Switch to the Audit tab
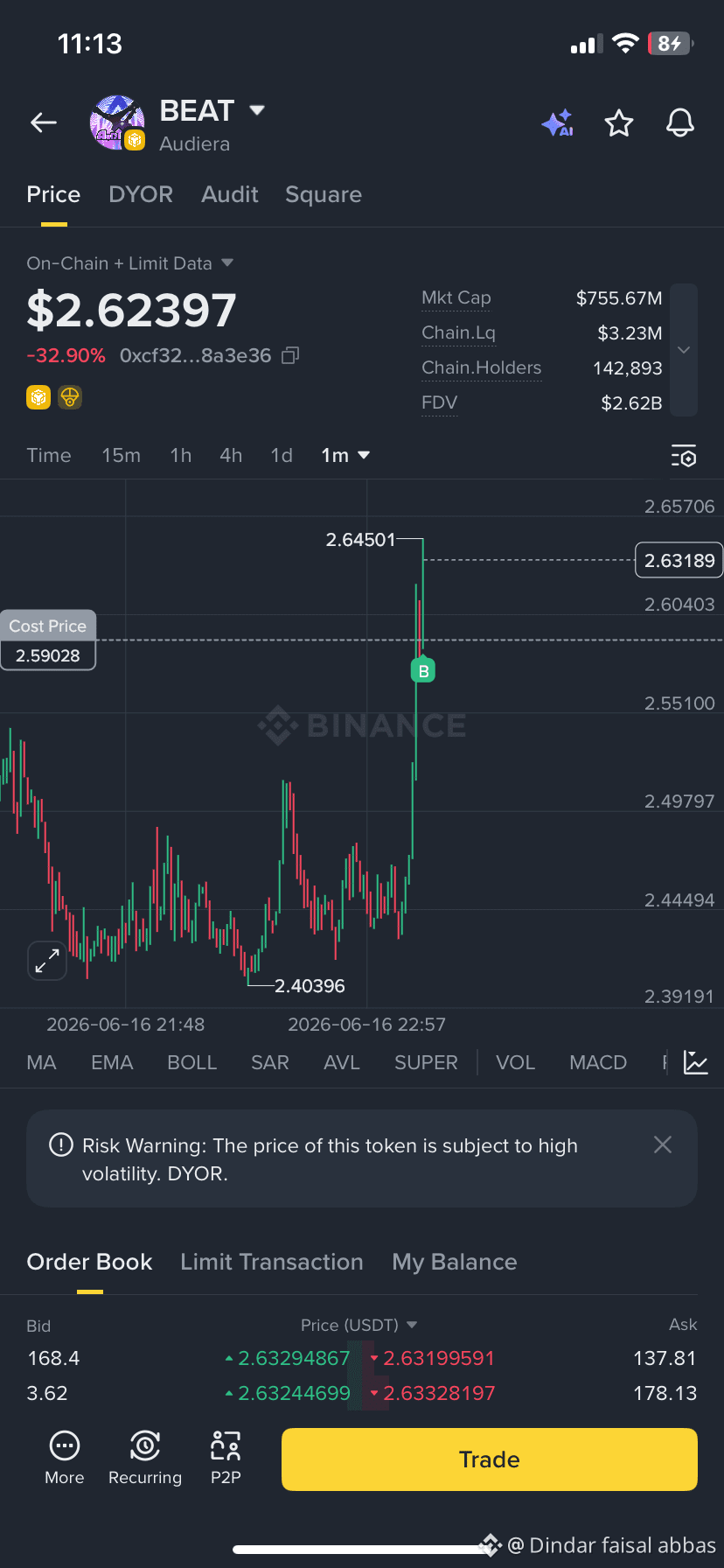This screenshot has height=1568, width=724. pyautogui.click(x=230, y=194)
